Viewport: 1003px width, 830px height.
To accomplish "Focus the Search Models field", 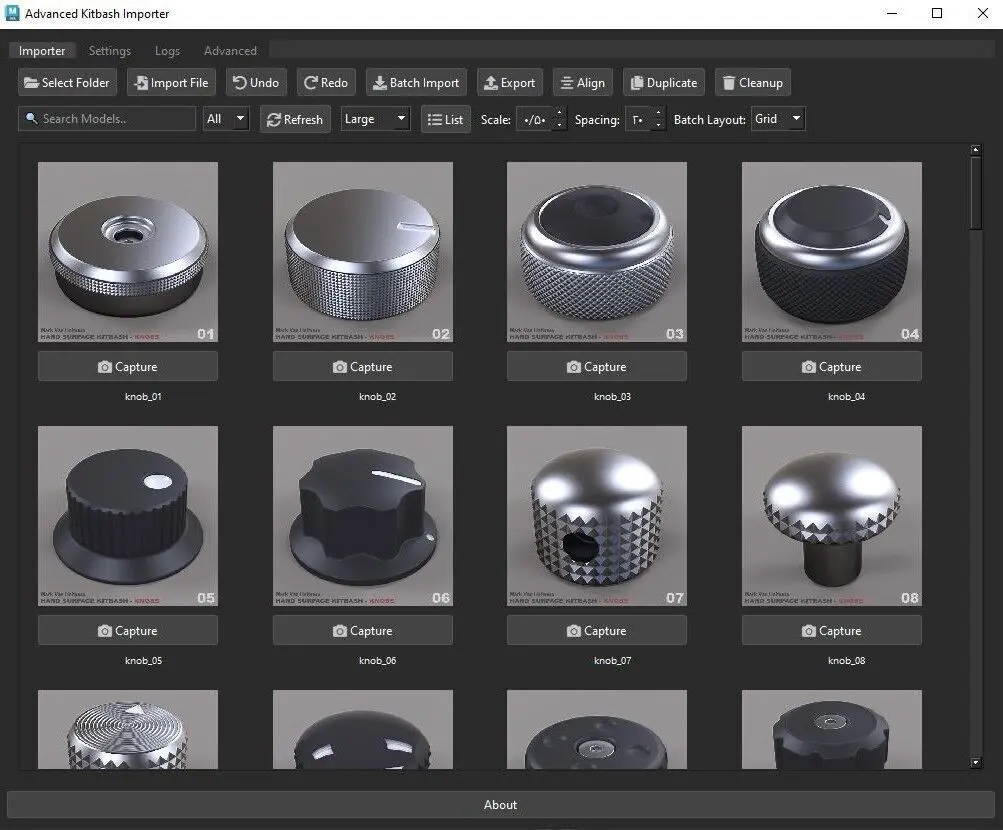I will click(x=107, y=119).
